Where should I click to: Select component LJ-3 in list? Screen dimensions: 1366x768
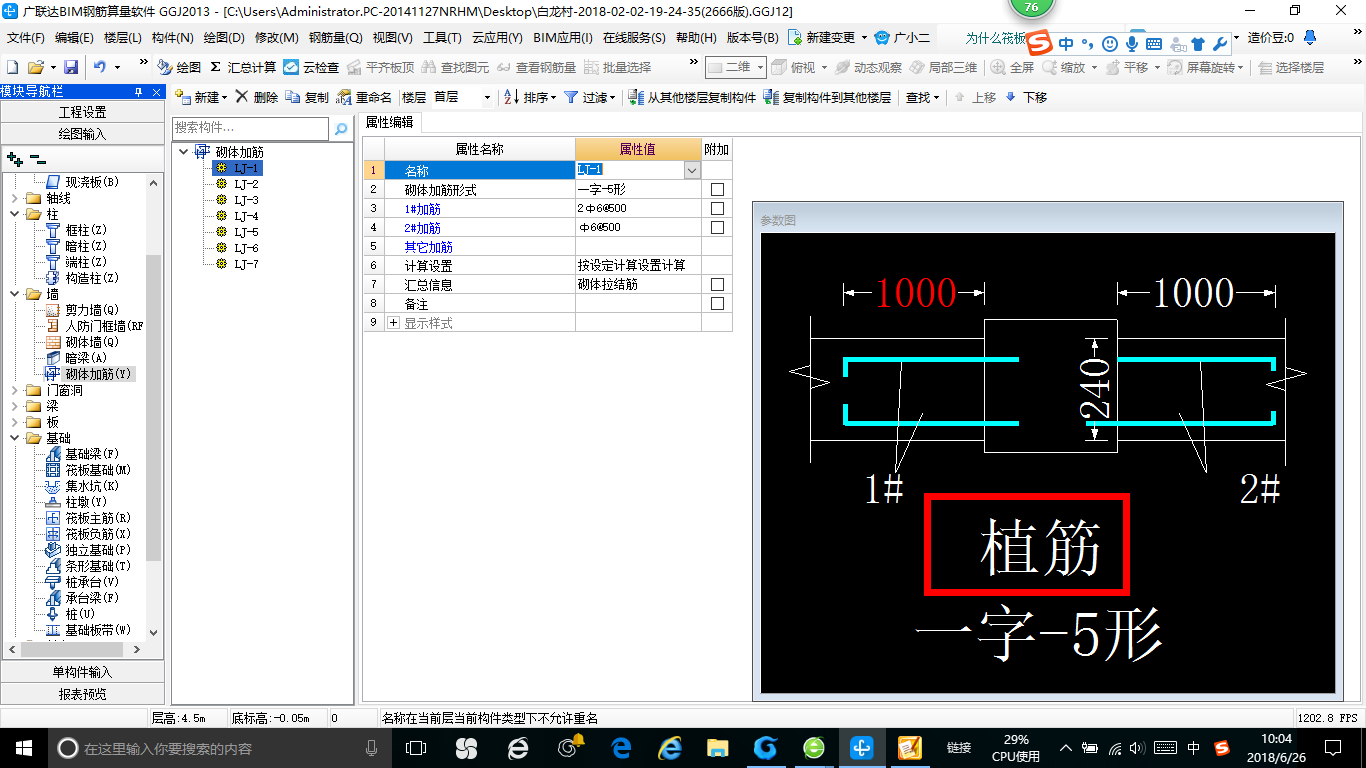245,200
